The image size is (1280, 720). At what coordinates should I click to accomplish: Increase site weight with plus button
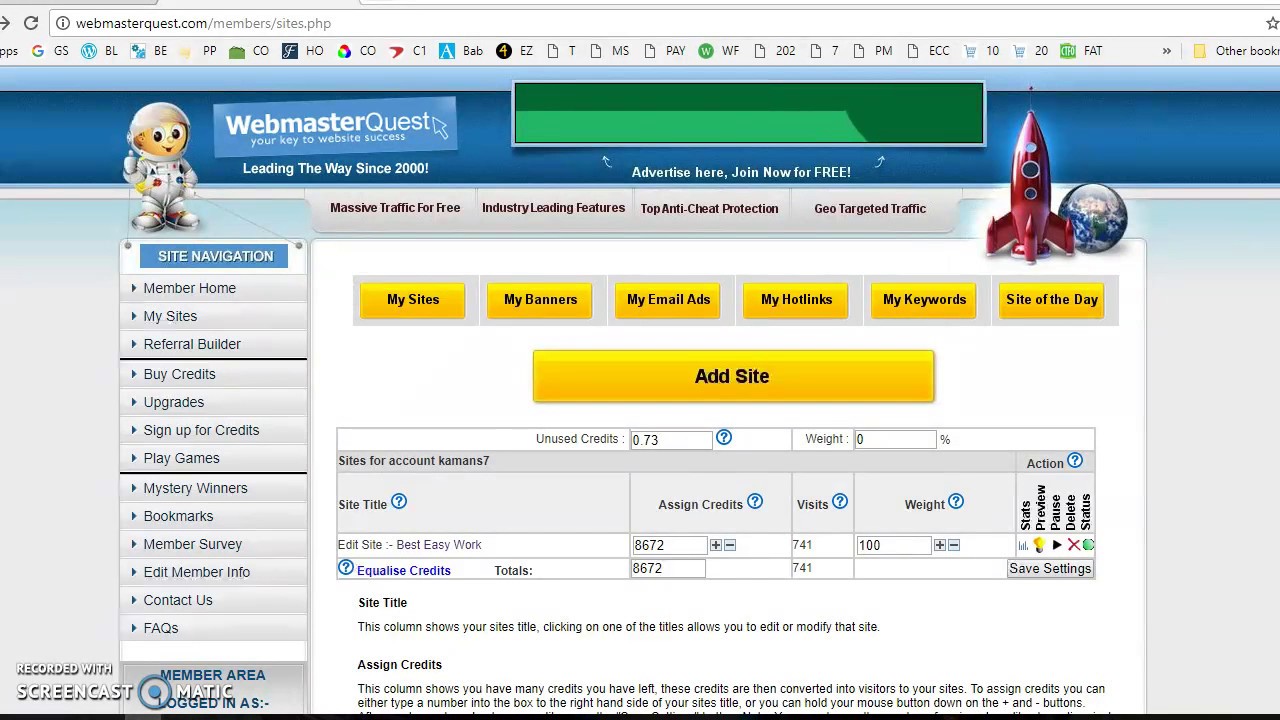pyautogui.click(x=939, y=545)
